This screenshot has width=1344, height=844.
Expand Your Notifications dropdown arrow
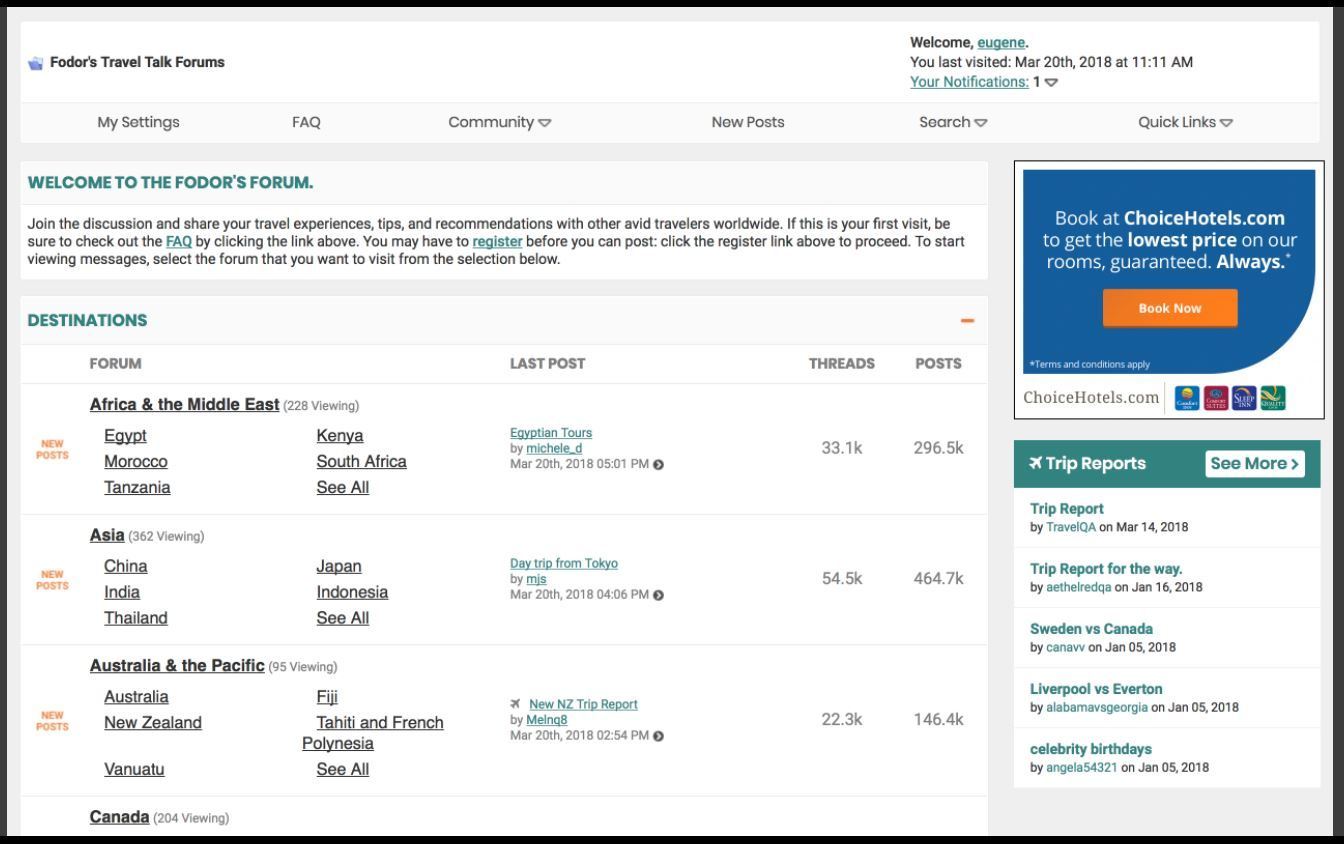coord(1051,83)
